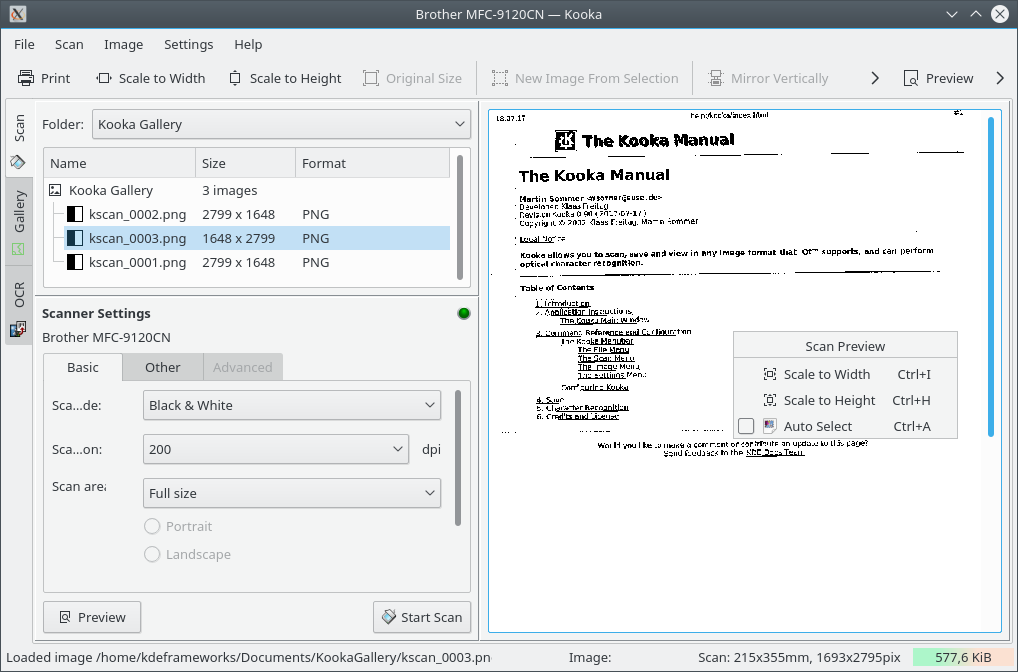Sort by the Size column header

(x=245, y=163)
